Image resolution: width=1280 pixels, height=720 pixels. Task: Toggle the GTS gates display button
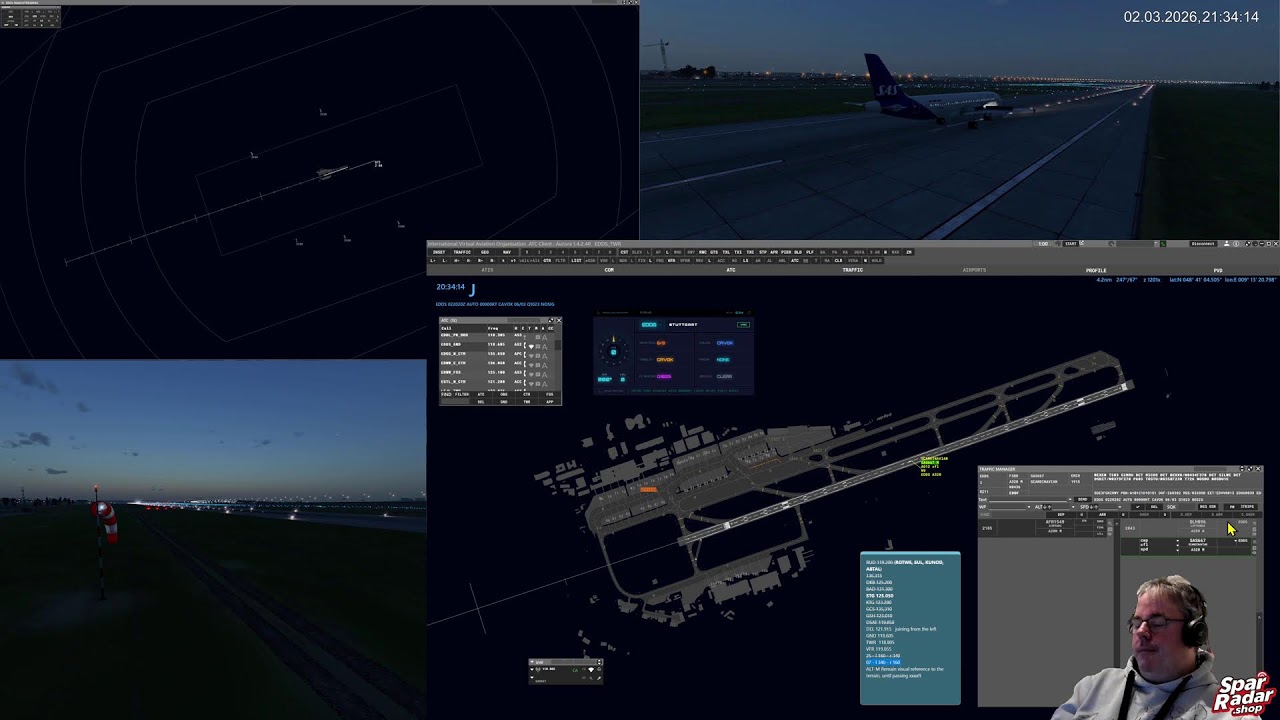click(x=714, y=252)
